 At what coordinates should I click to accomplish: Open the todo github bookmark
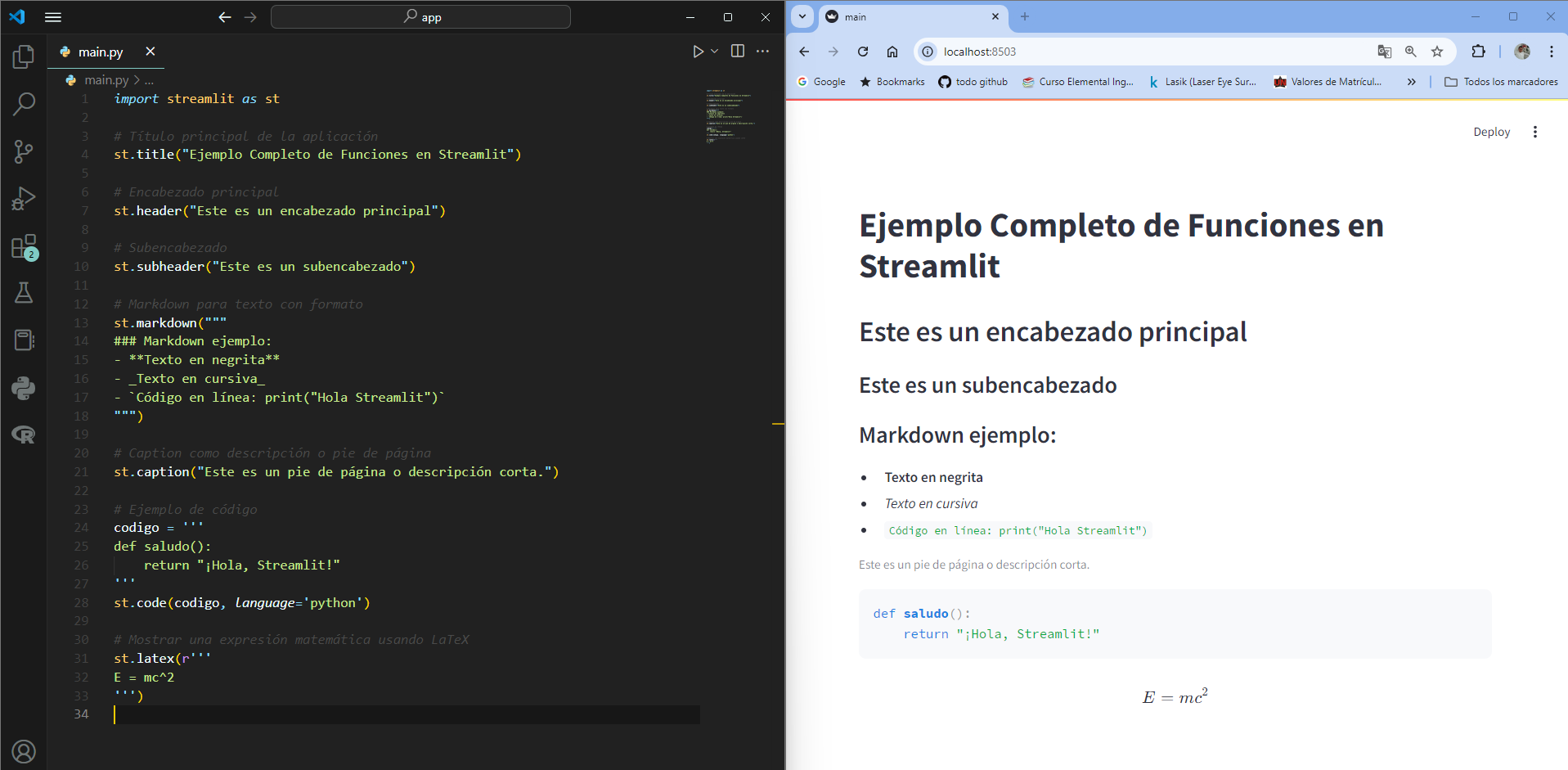[973, 82]
